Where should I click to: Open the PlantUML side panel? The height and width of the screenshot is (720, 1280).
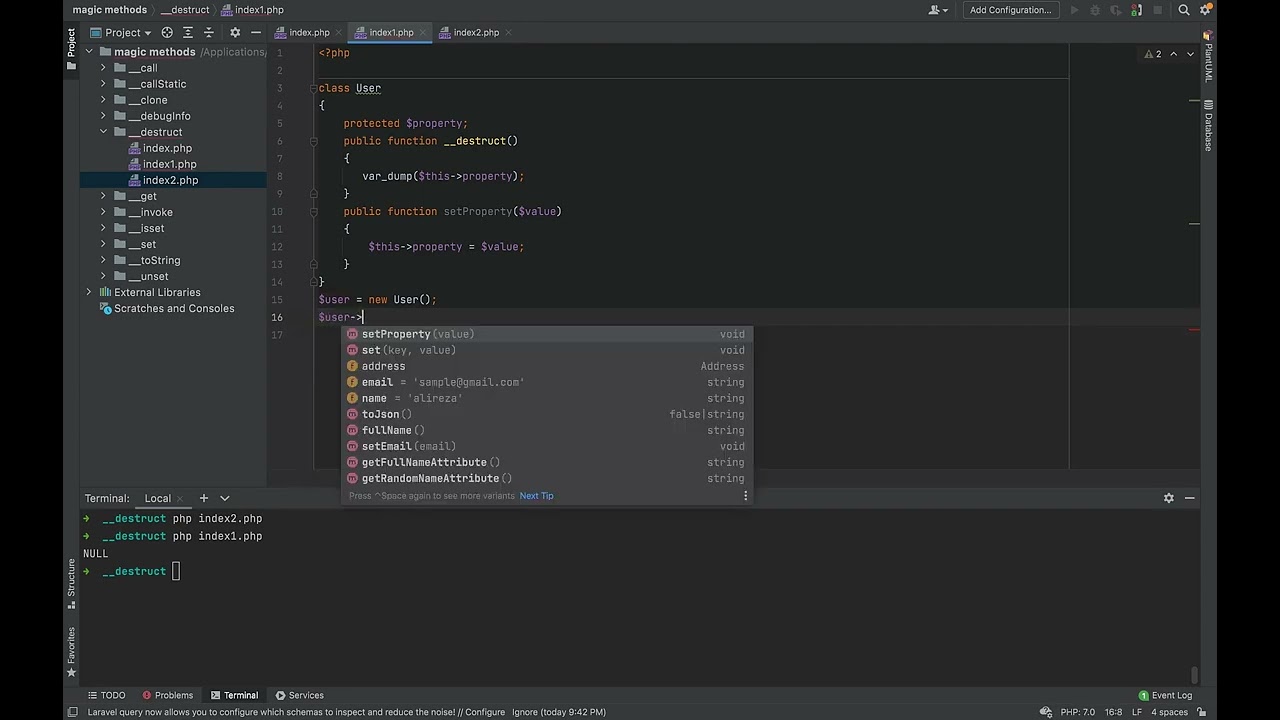point(1208,58)
